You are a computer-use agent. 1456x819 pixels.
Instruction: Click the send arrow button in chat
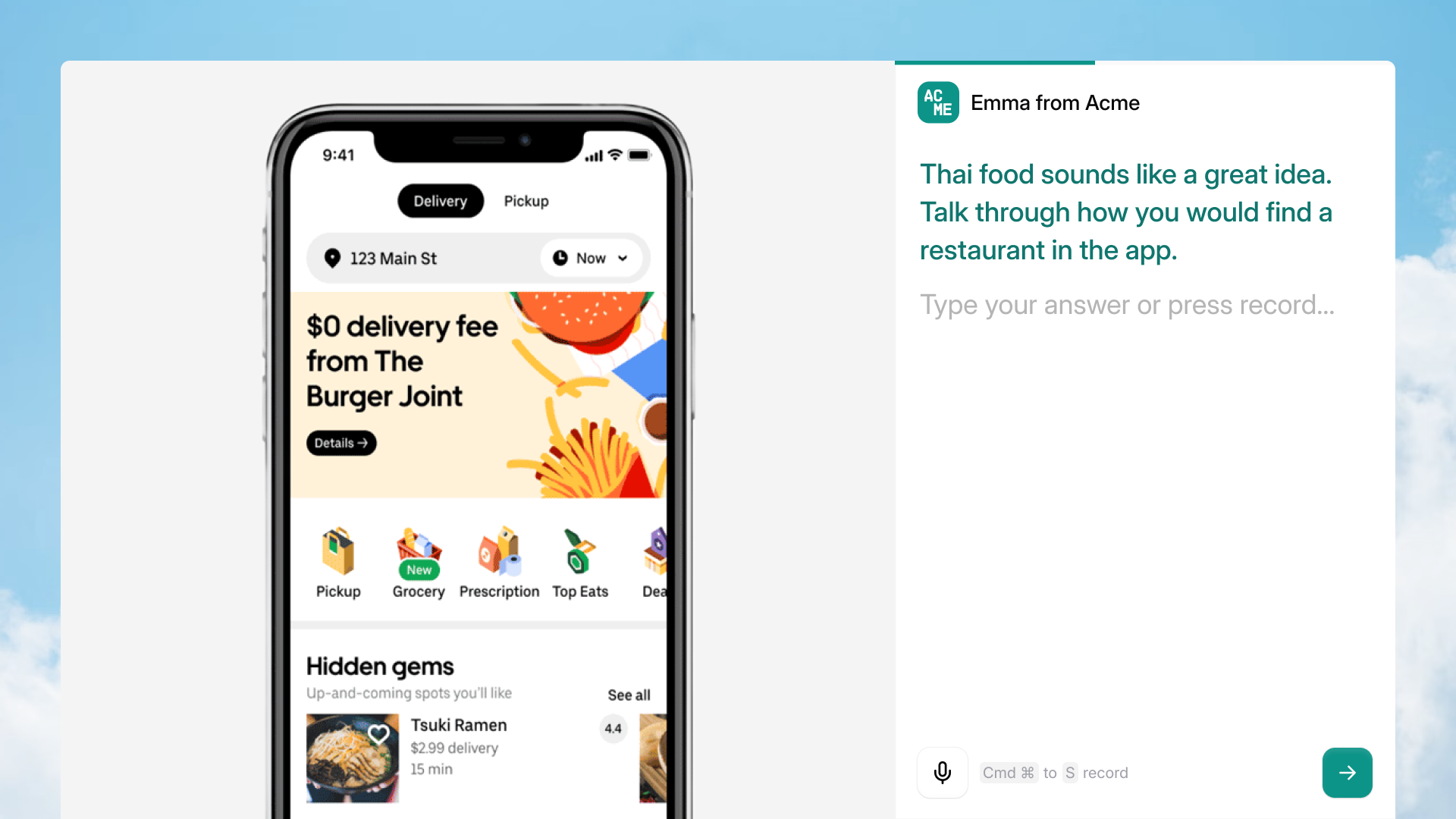(x=1348, y=773)
